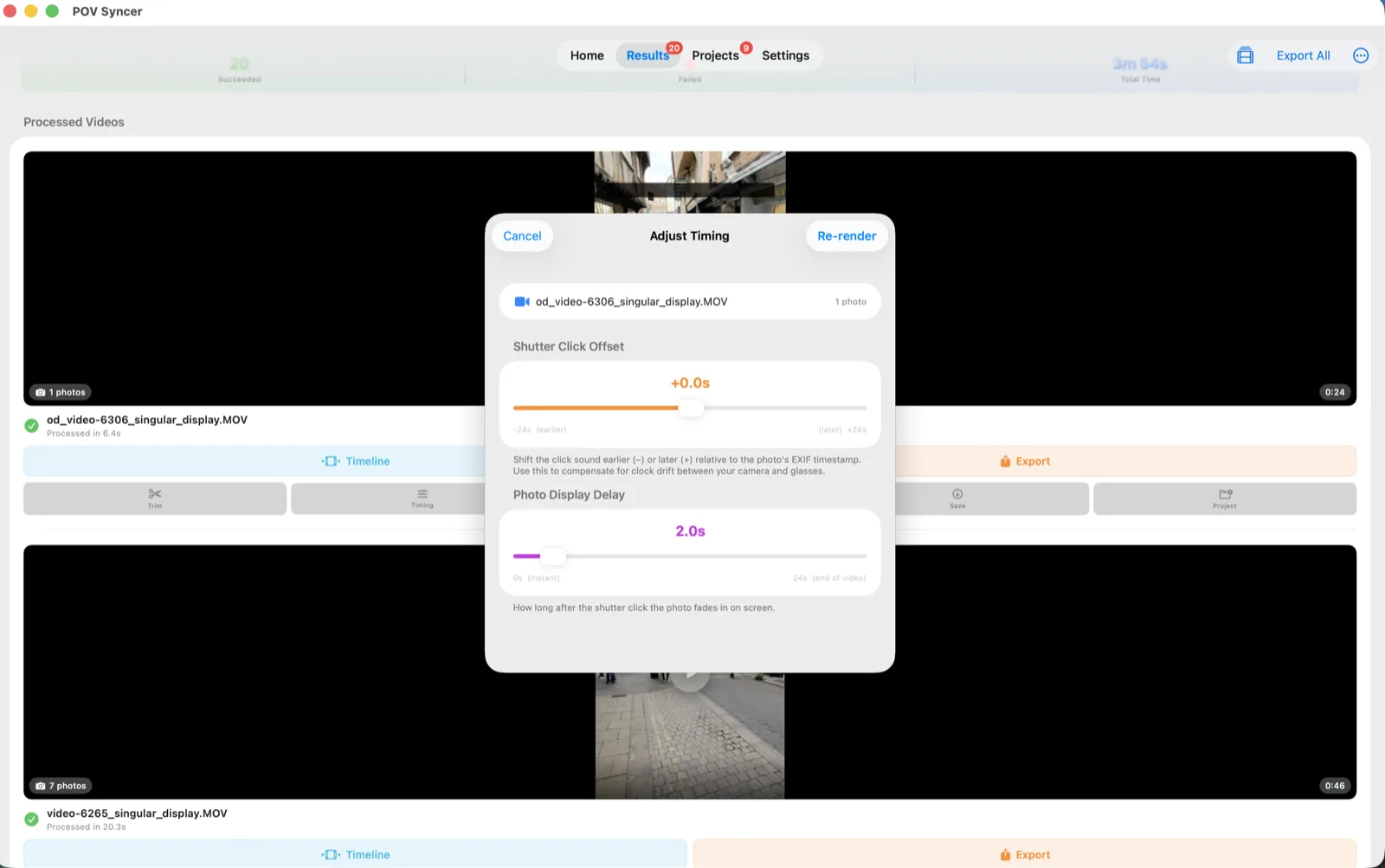Click the video camera icon beside od_video-6306 filename
Image resolution: width=1385 pixels, height=868 pixels.
click(522, 301)
